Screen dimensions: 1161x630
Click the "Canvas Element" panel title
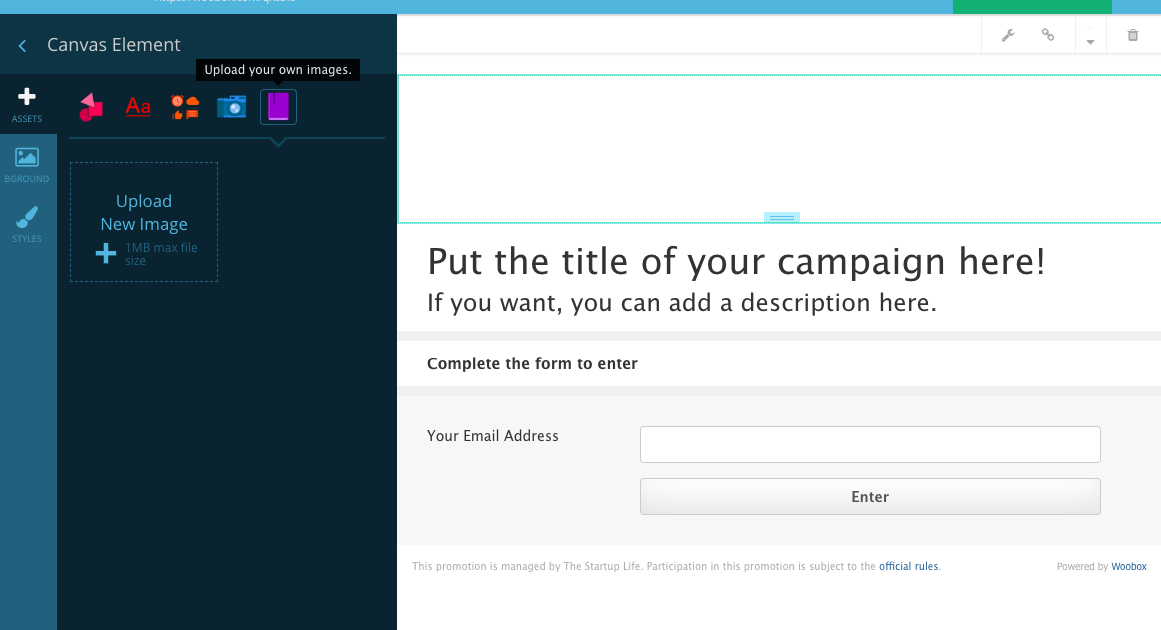(113, 45)
